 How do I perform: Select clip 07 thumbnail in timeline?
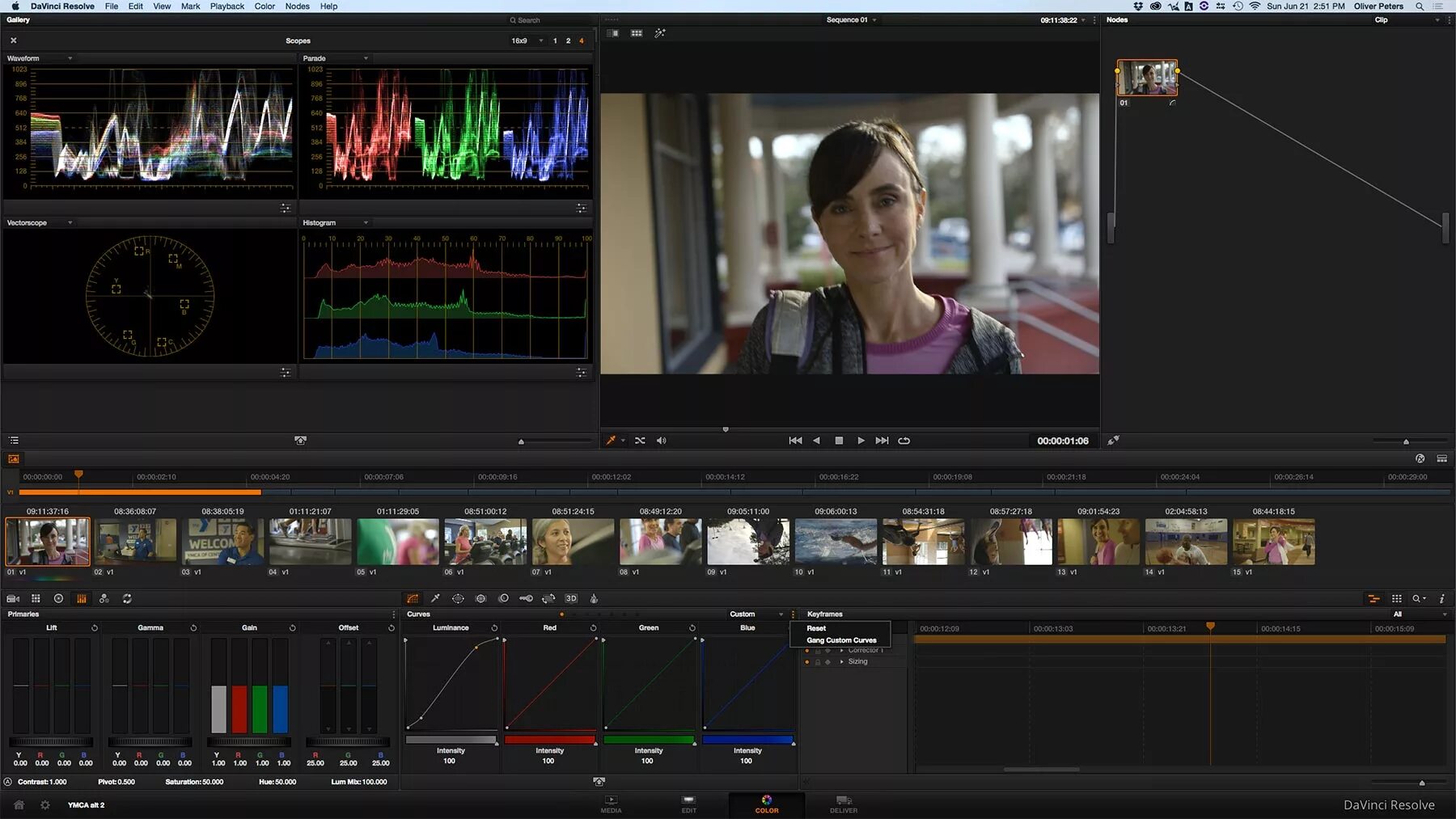(573, 542)
